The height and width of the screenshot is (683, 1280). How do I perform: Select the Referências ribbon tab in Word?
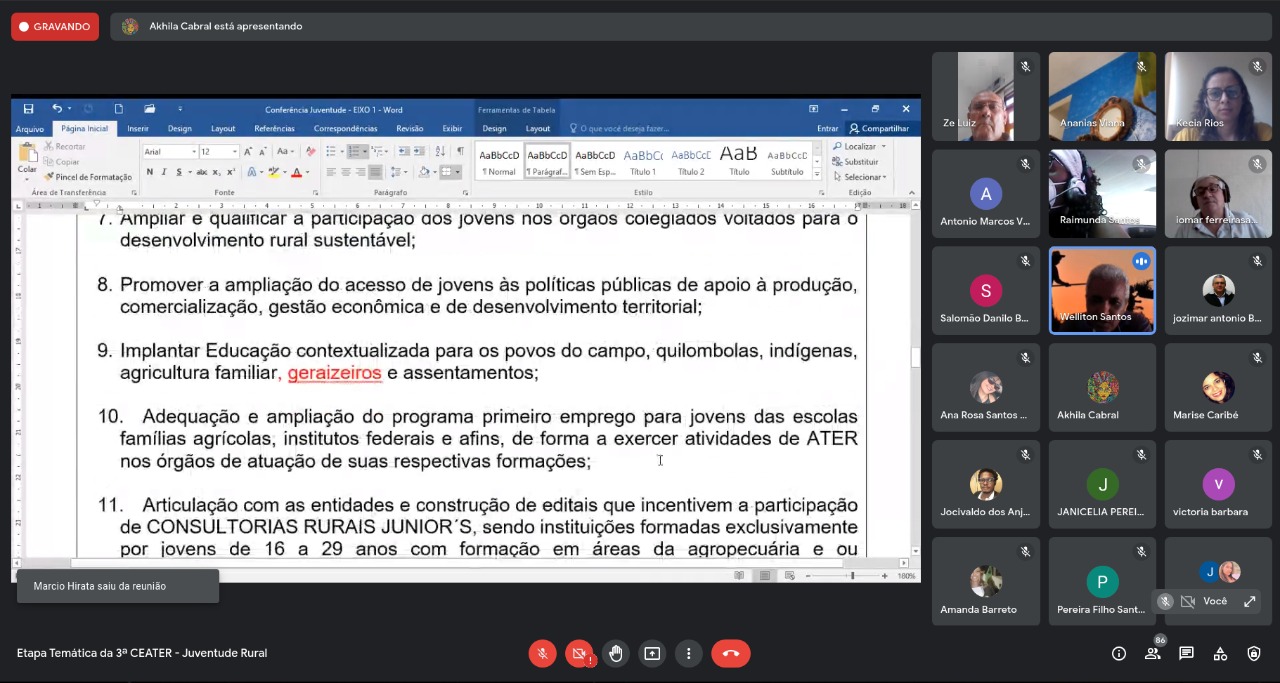[x=274, y=129]
